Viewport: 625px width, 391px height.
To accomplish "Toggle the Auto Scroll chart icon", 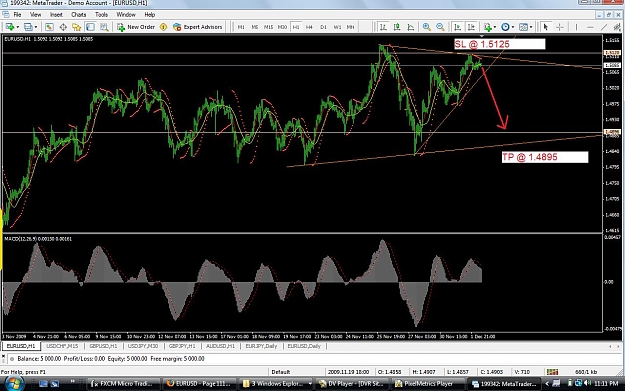I will tap(458, 27).
